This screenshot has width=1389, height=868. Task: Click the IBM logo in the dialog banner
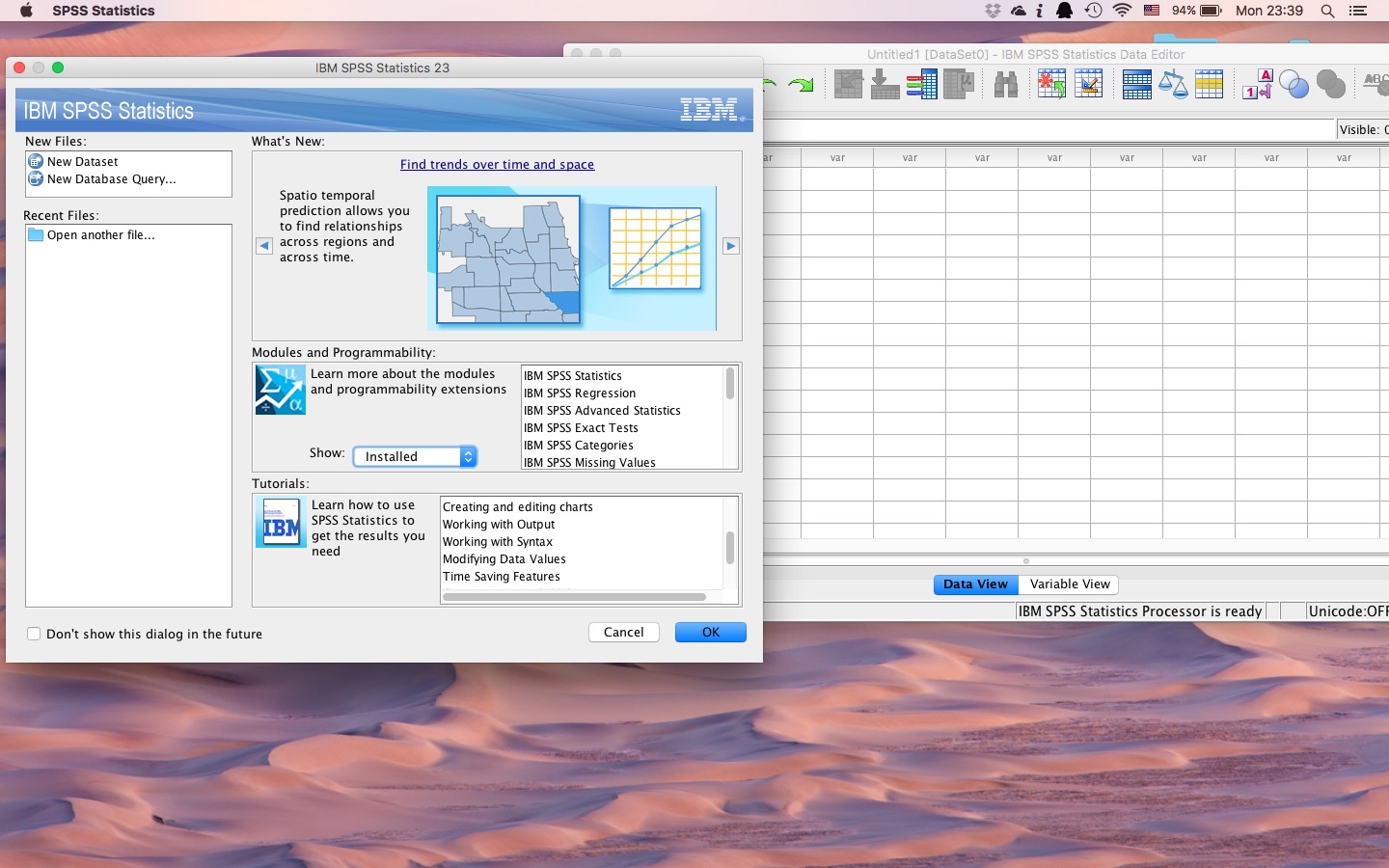point(712,110)
